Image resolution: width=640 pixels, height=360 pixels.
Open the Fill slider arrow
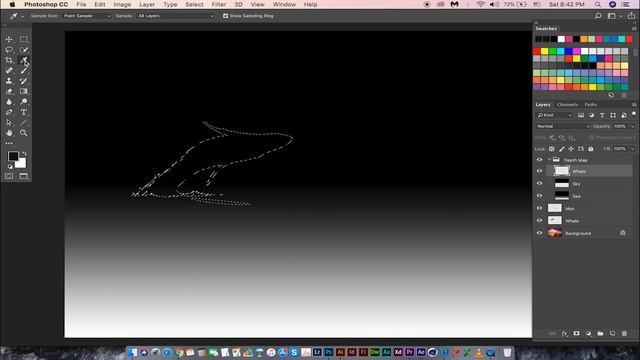(x=633, y=149)
